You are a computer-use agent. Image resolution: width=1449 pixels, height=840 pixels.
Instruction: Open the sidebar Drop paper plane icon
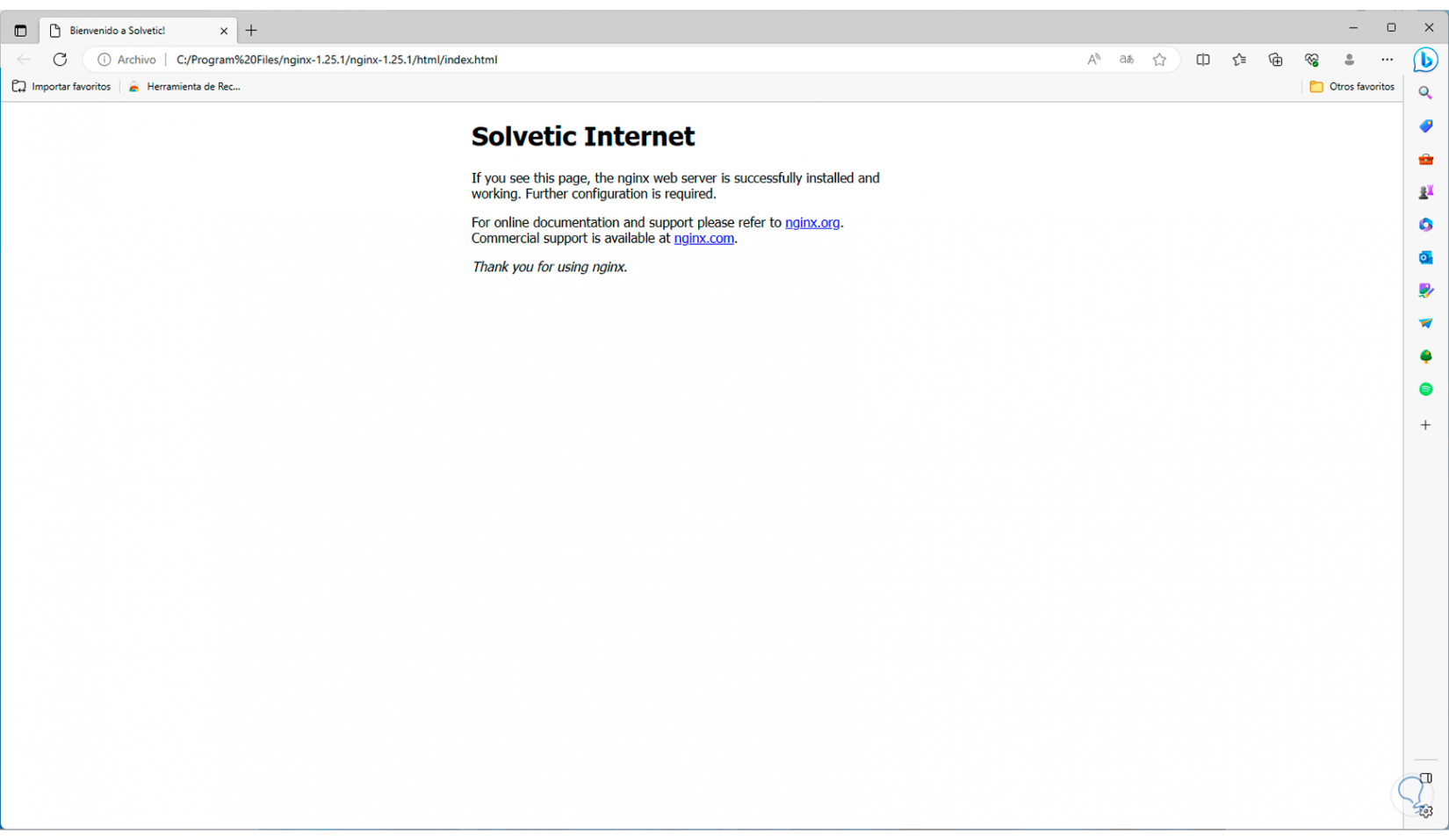pos(1425,323)
